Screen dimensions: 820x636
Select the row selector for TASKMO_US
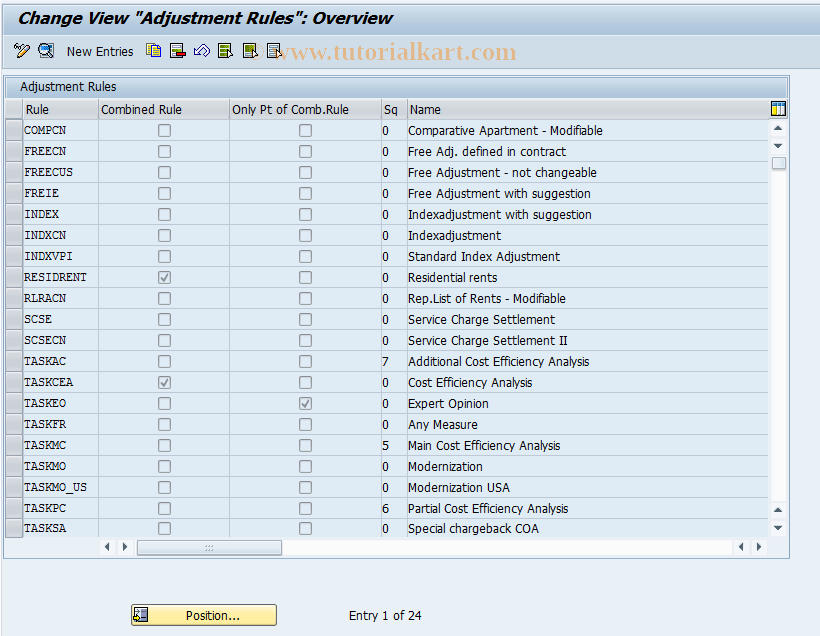tap(14, 487)
